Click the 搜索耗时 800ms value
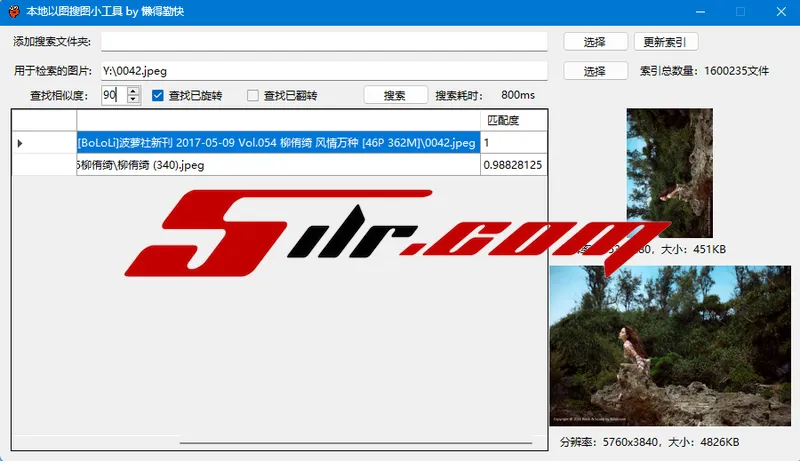The width and height of the screenshot is (800, 461). point(518,95)
